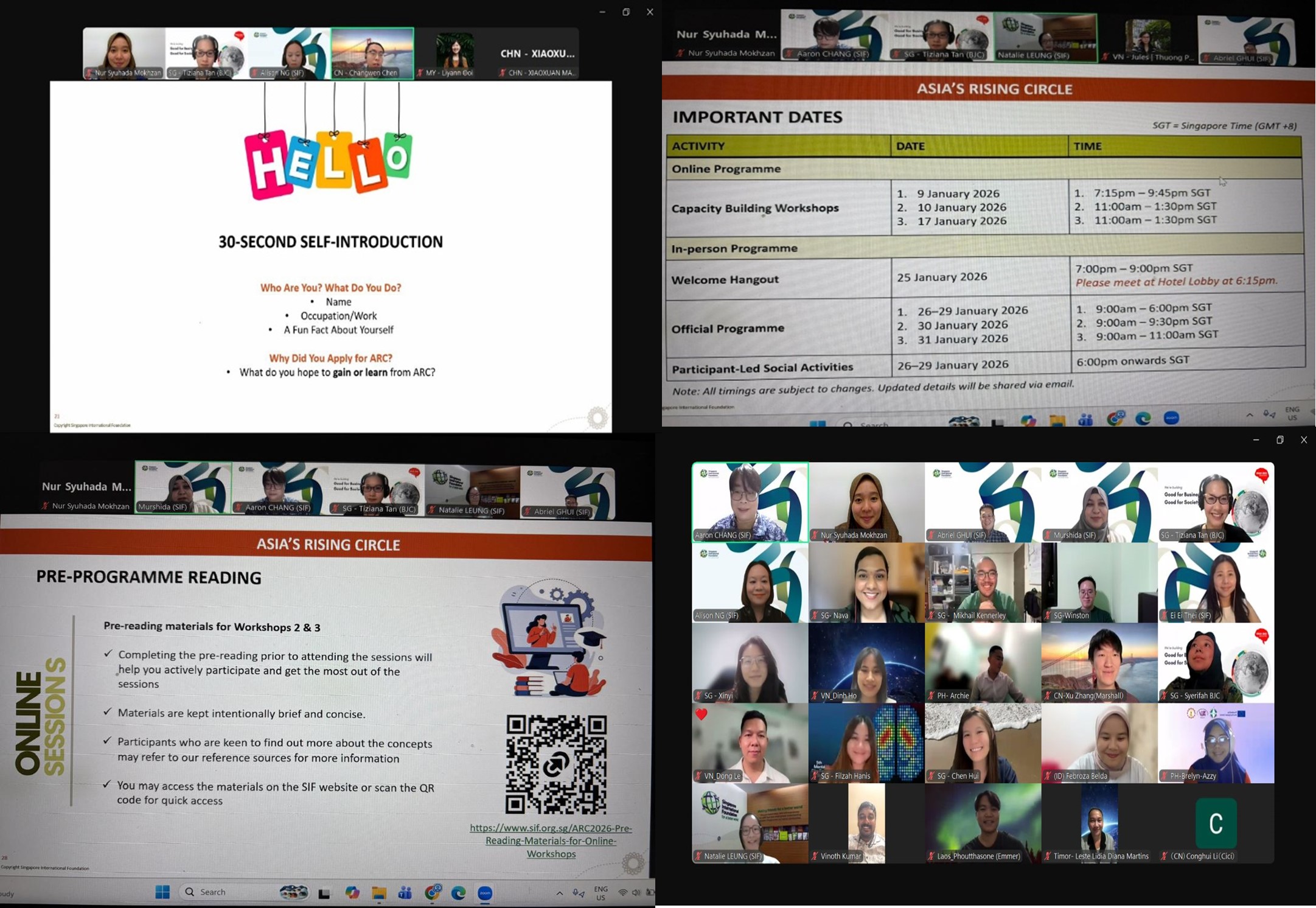Expand hidden tray icons in Important Dates taskbar
This screenshot has height=908, width=1316.
point(1250,415)
